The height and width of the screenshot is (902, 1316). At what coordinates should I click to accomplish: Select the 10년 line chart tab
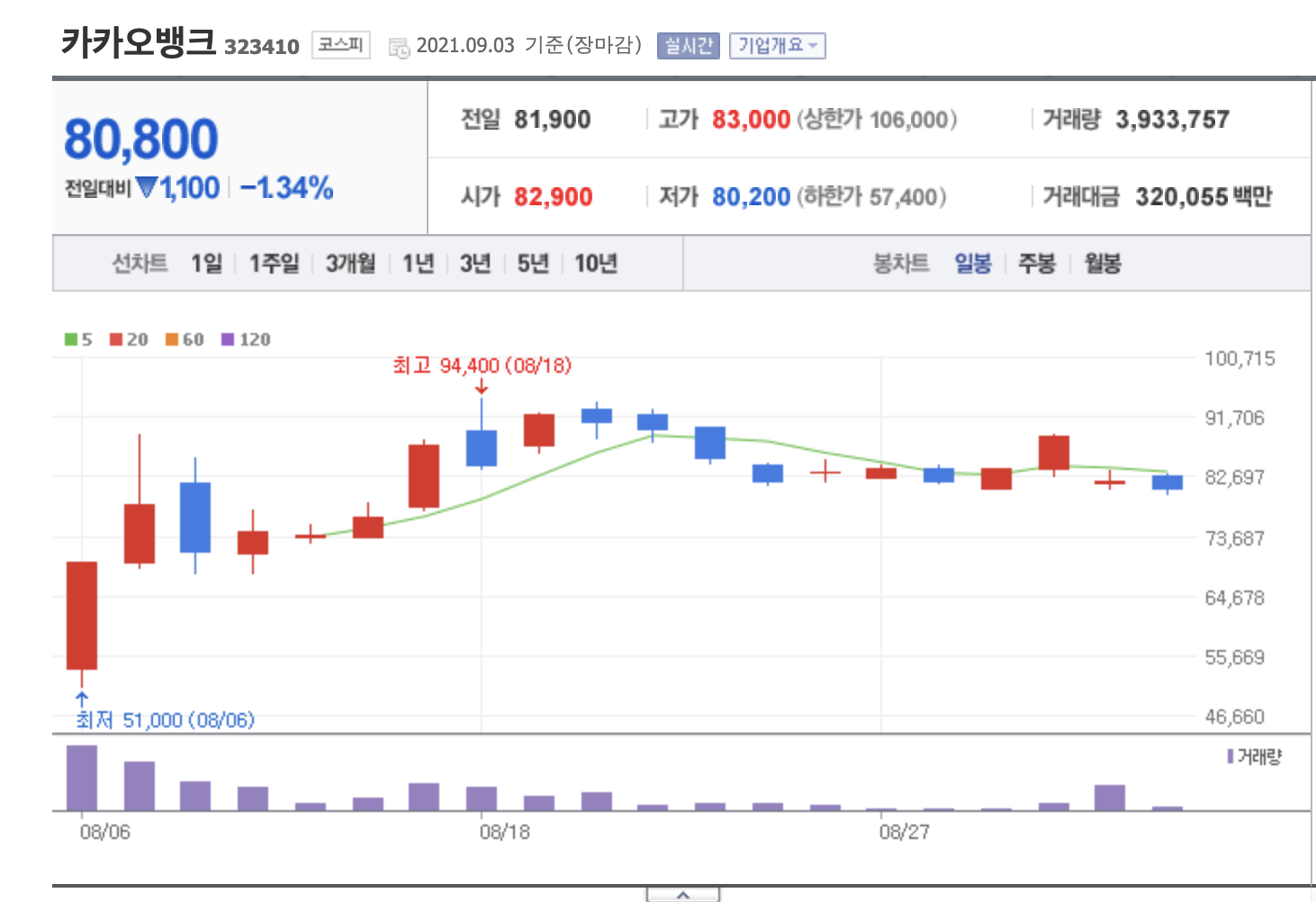pos(596,264)
